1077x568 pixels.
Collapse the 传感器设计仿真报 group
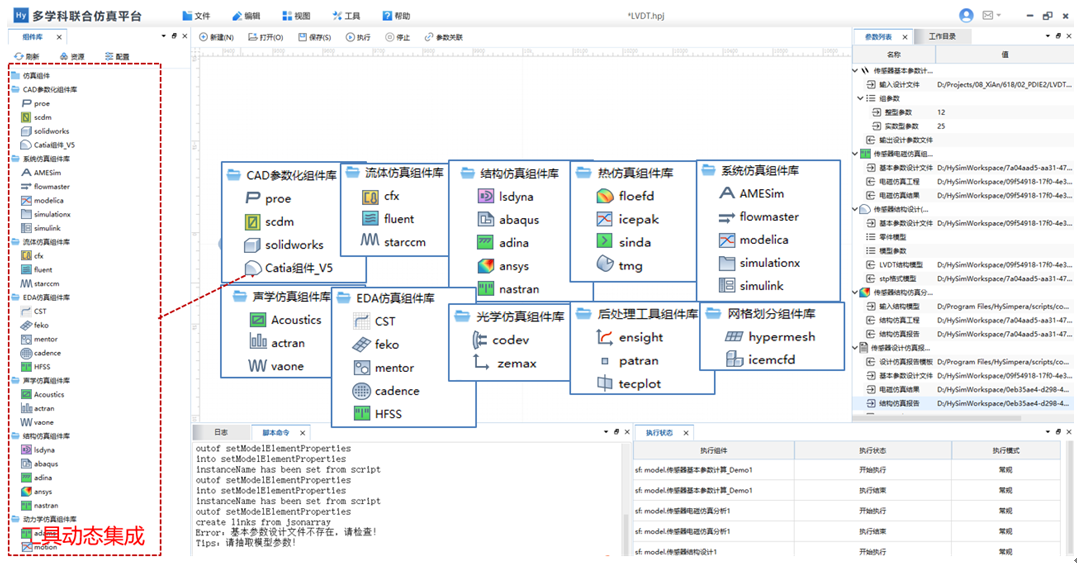[x=855, y=348]
